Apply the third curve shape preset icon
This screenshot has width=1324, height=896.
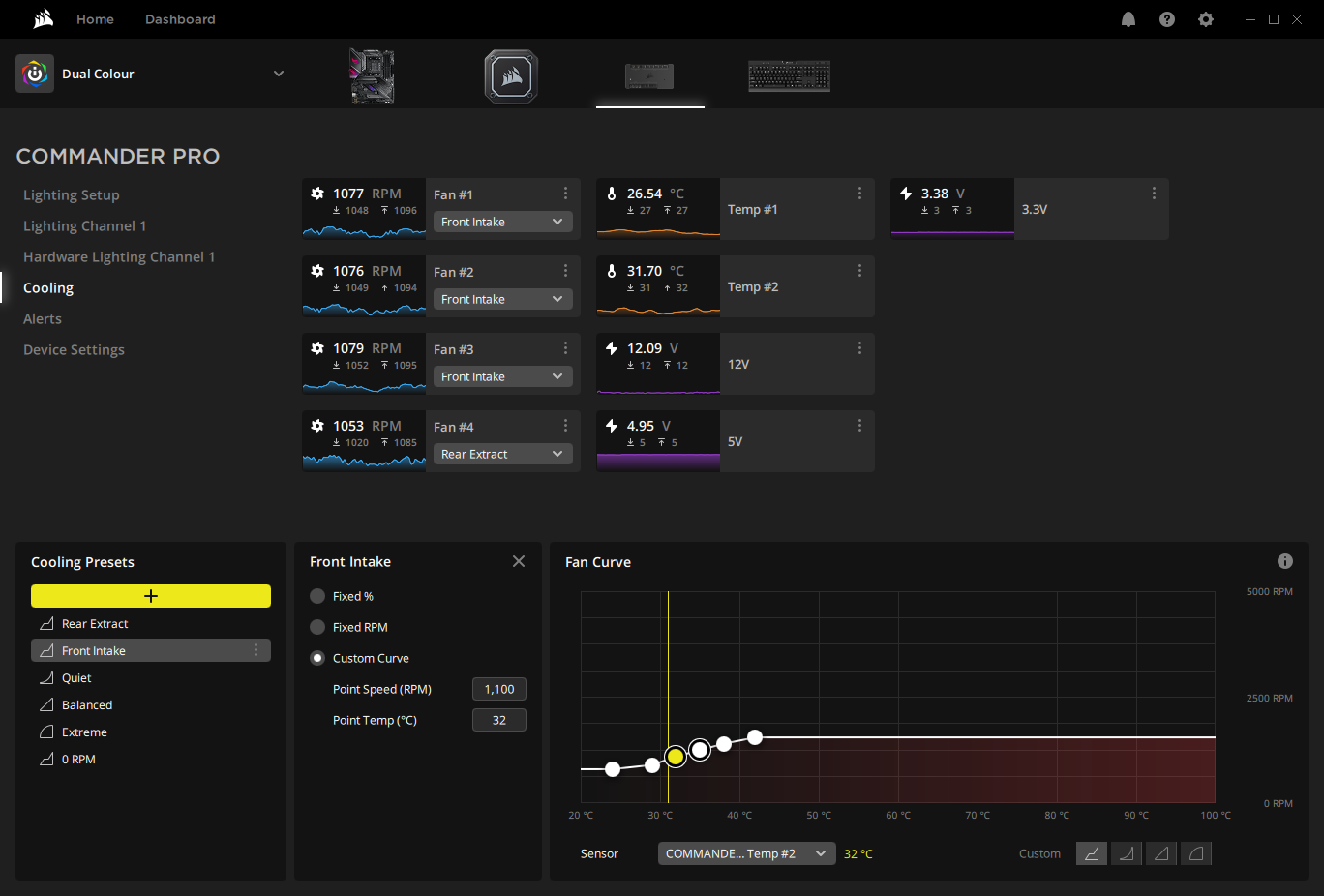[x=1161, y=853]
